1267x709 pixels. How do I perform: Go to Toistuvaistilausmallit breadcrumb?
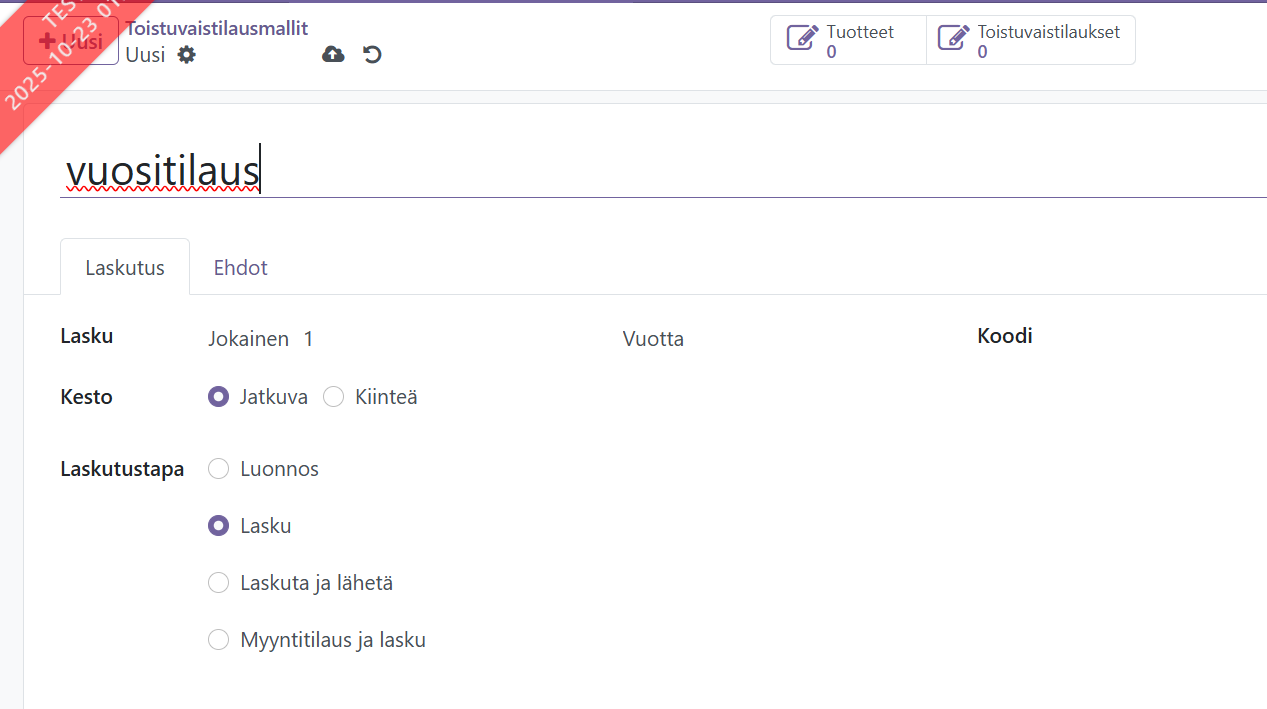pos(216,28)
